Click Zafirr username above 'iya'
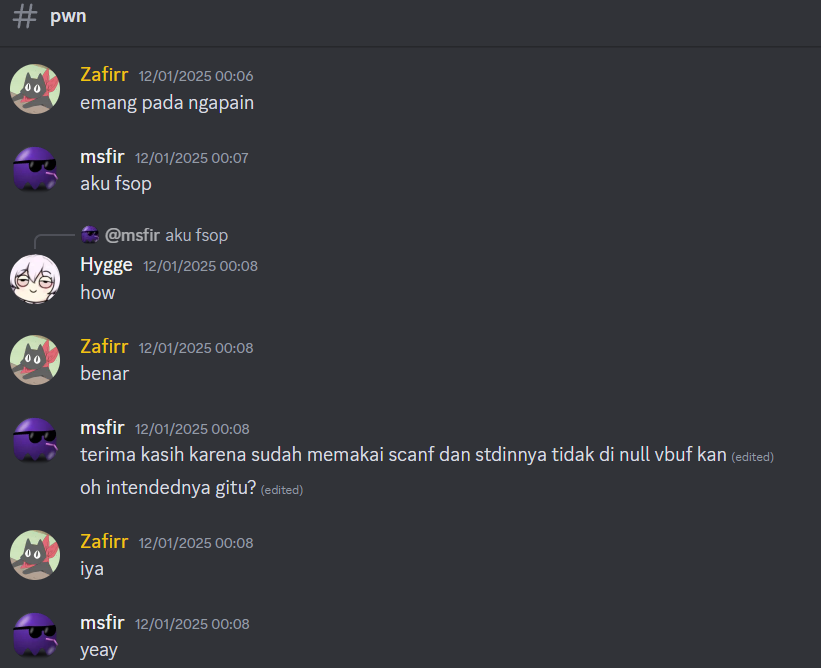 click(x=104, y=541)
